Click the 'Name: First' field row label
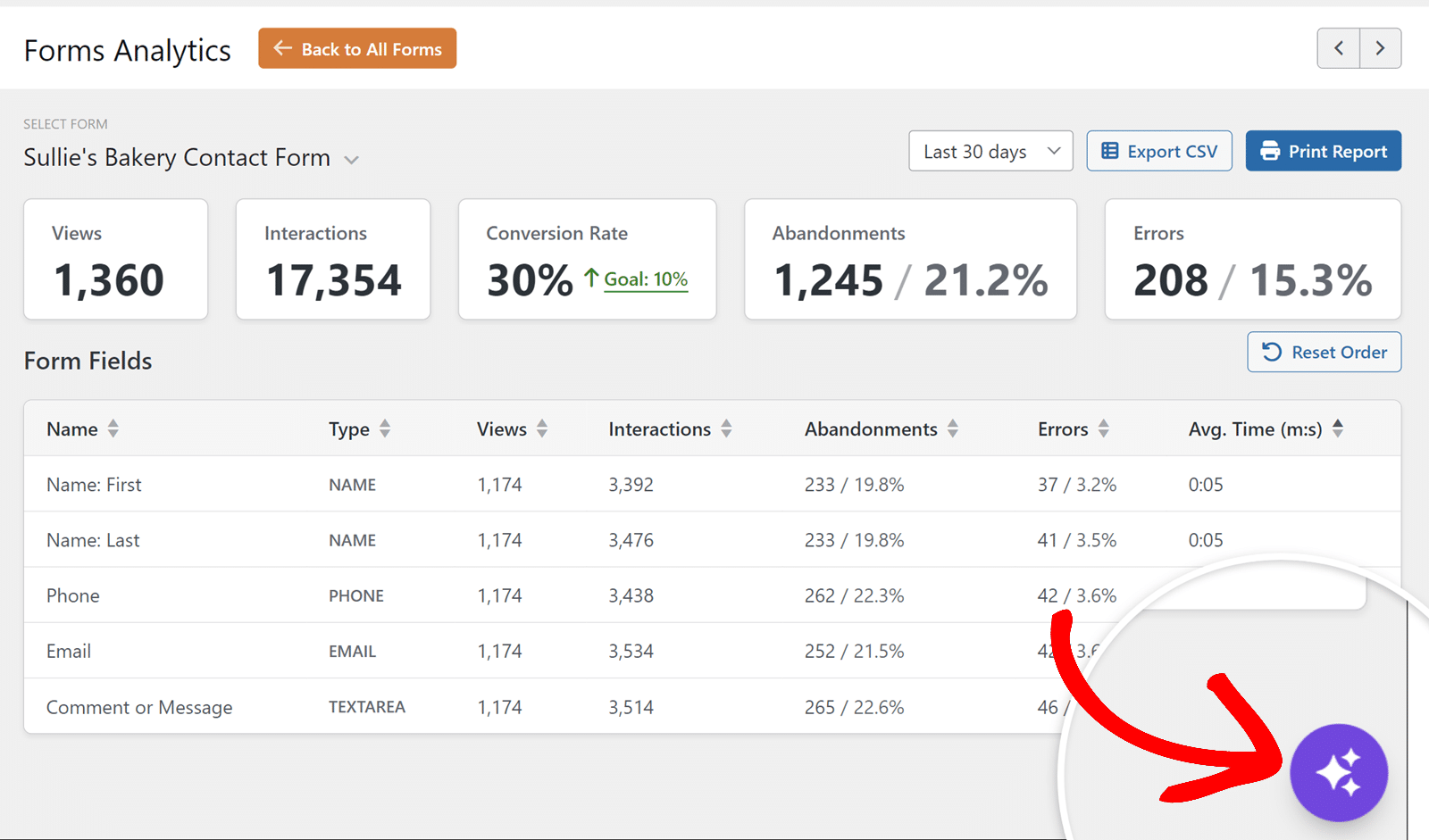 pyautogui.click(x=94, y=485)
